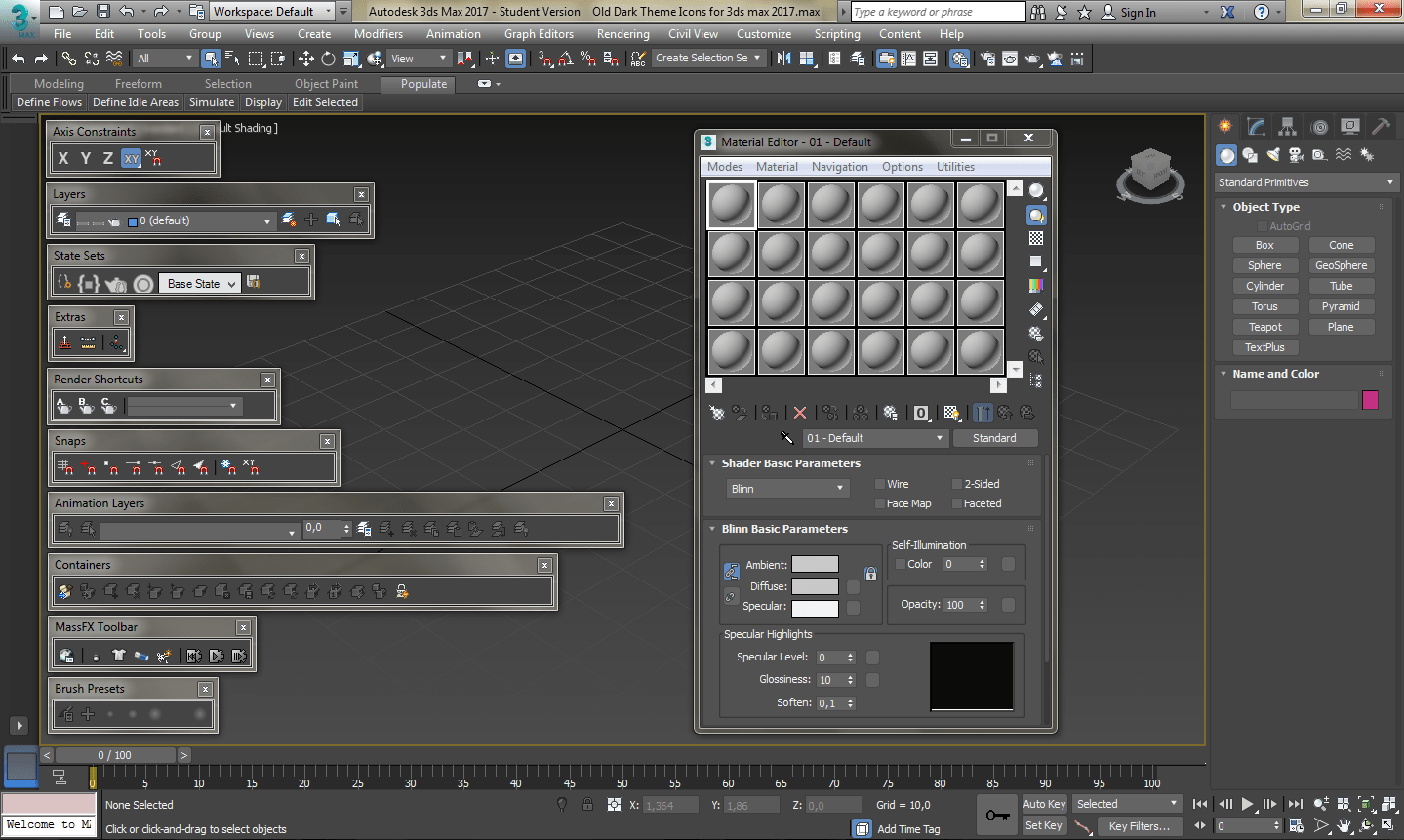The height and width of the screenshot is (840, 1404).
Task: Click the Select and Rotate tool
Action: point(328,59)
